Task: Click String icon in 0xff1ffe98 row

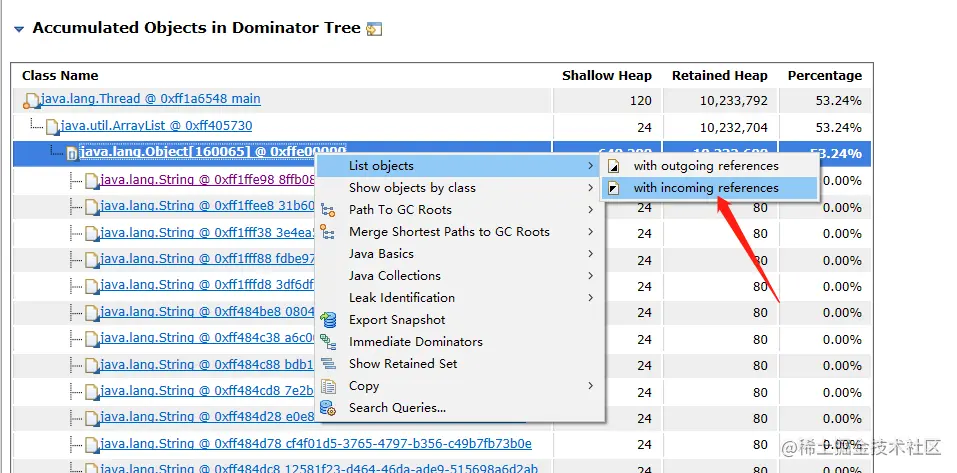Action: point(92,181)
